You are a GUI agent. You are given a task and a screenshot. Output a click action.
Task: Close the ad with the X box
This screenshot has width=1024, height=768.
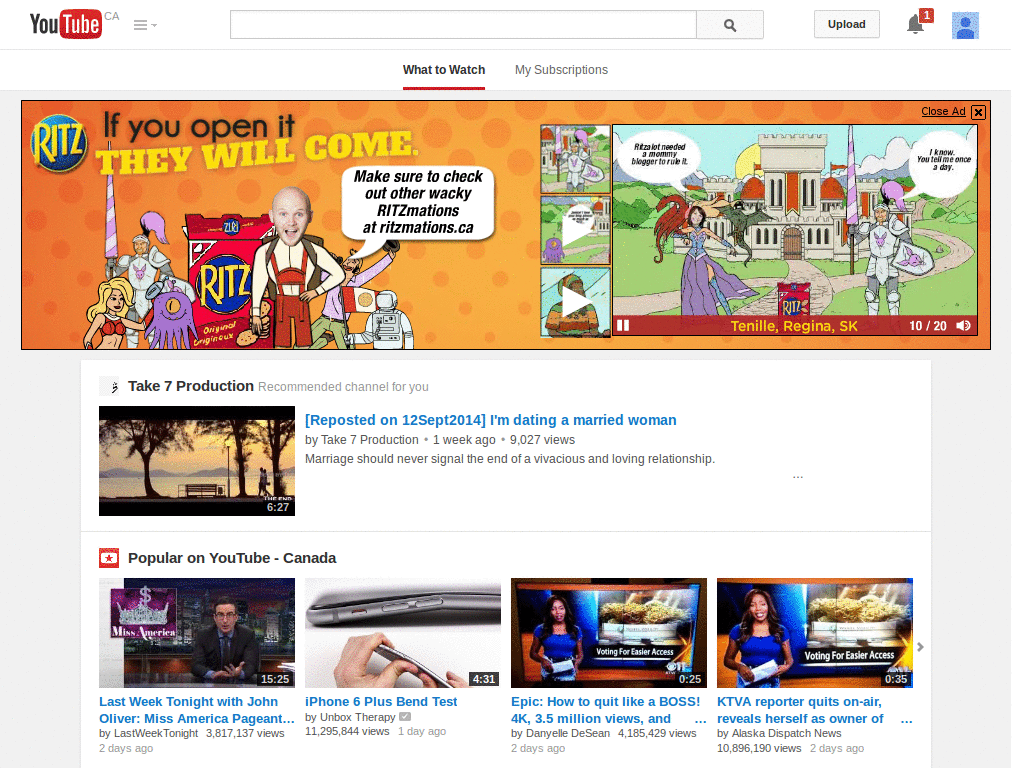coord(978,112)
